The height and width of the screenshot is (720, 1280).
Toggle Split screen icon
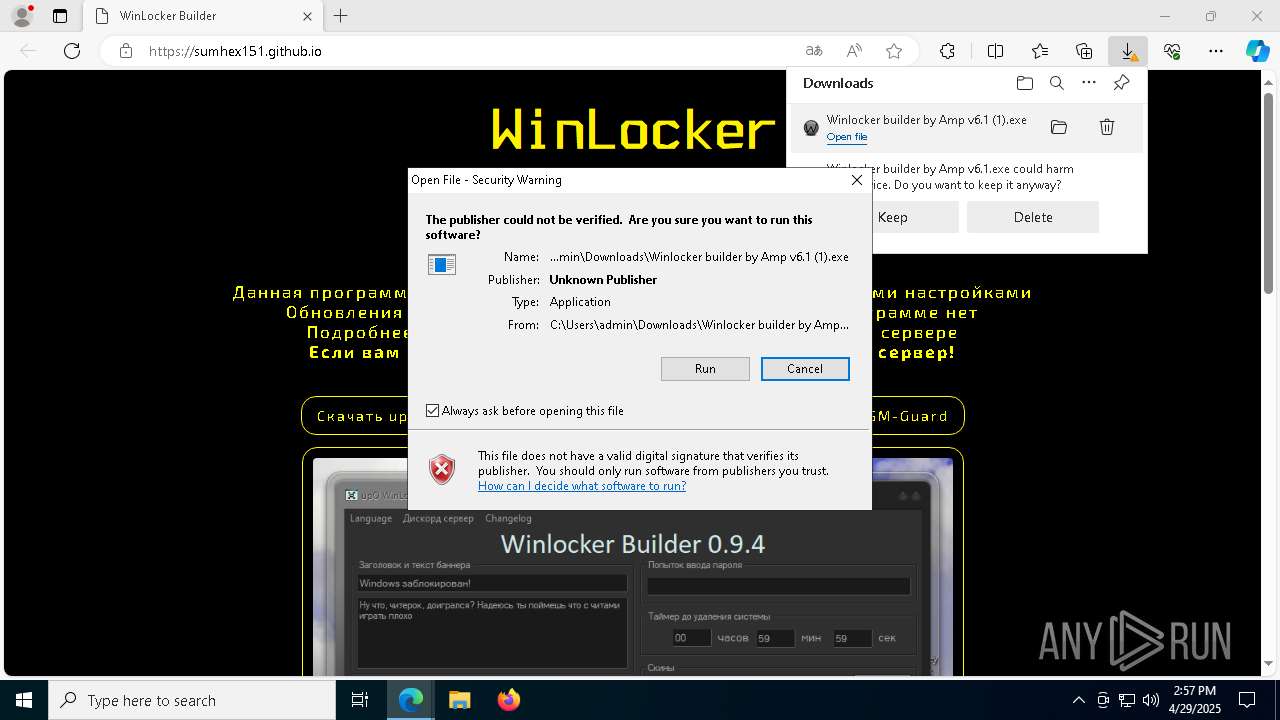pyautogui.click(x=996, y=51)
